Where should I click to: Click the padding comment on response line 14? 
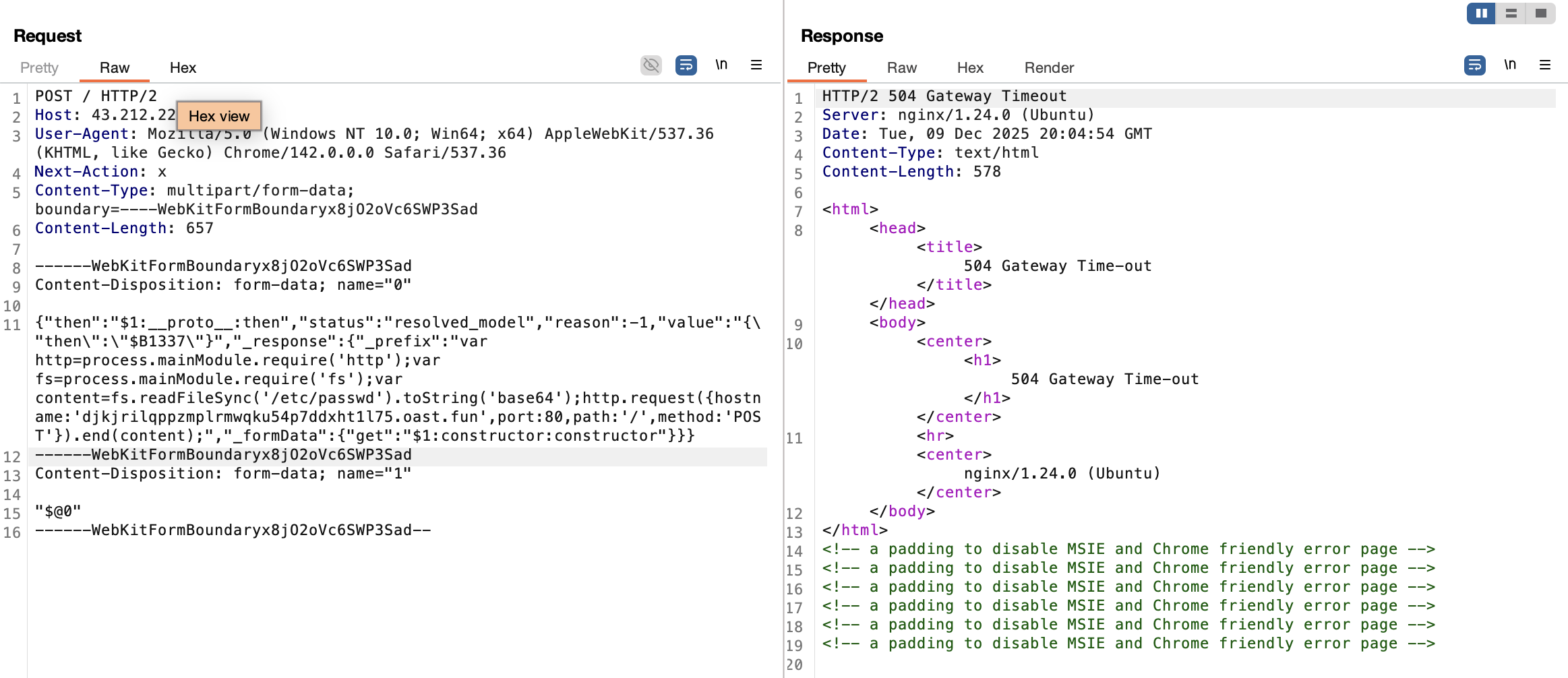(1128, 549)
